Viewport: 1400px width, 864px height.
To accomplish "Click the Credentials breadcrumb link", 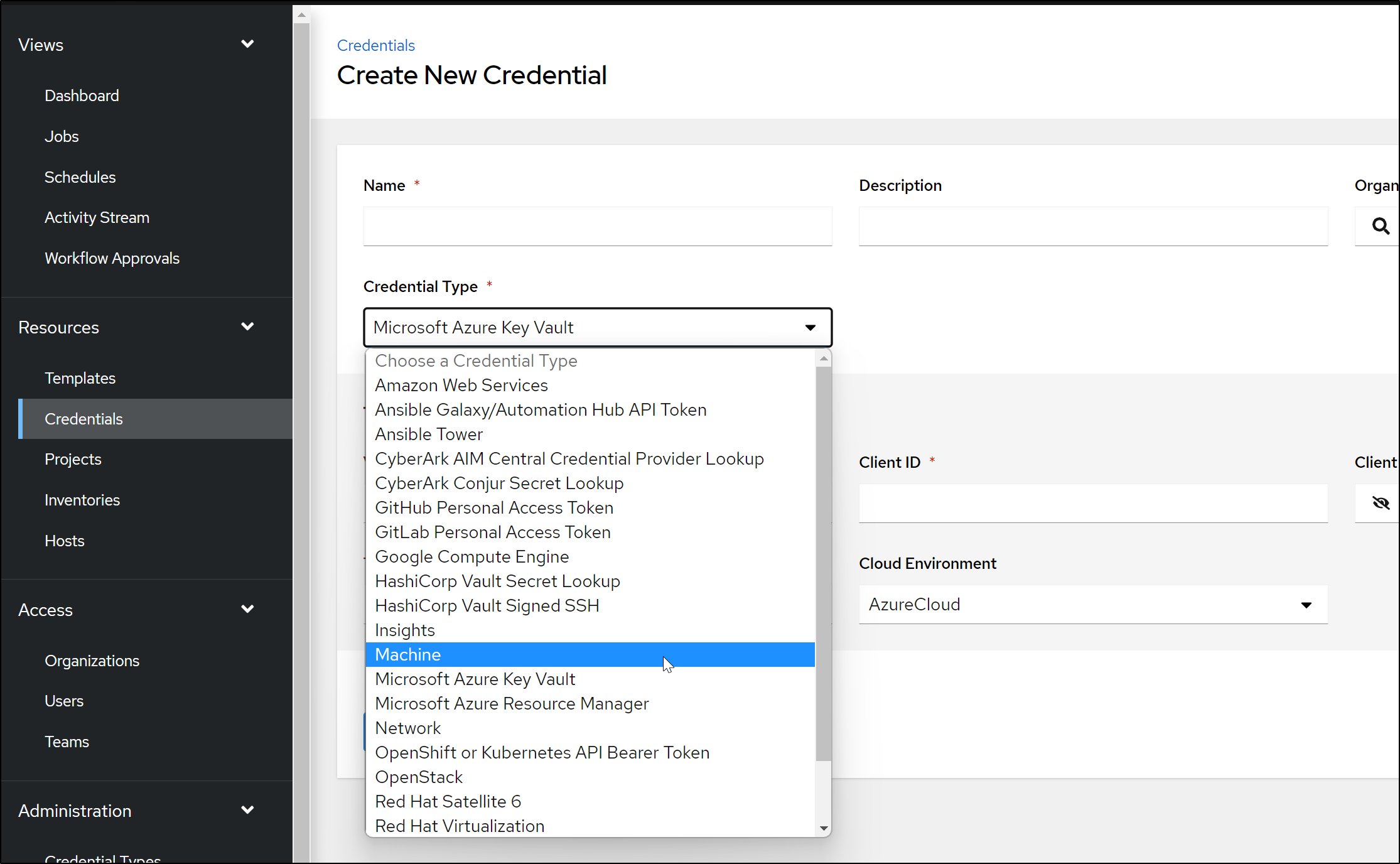I will (375, 45).
